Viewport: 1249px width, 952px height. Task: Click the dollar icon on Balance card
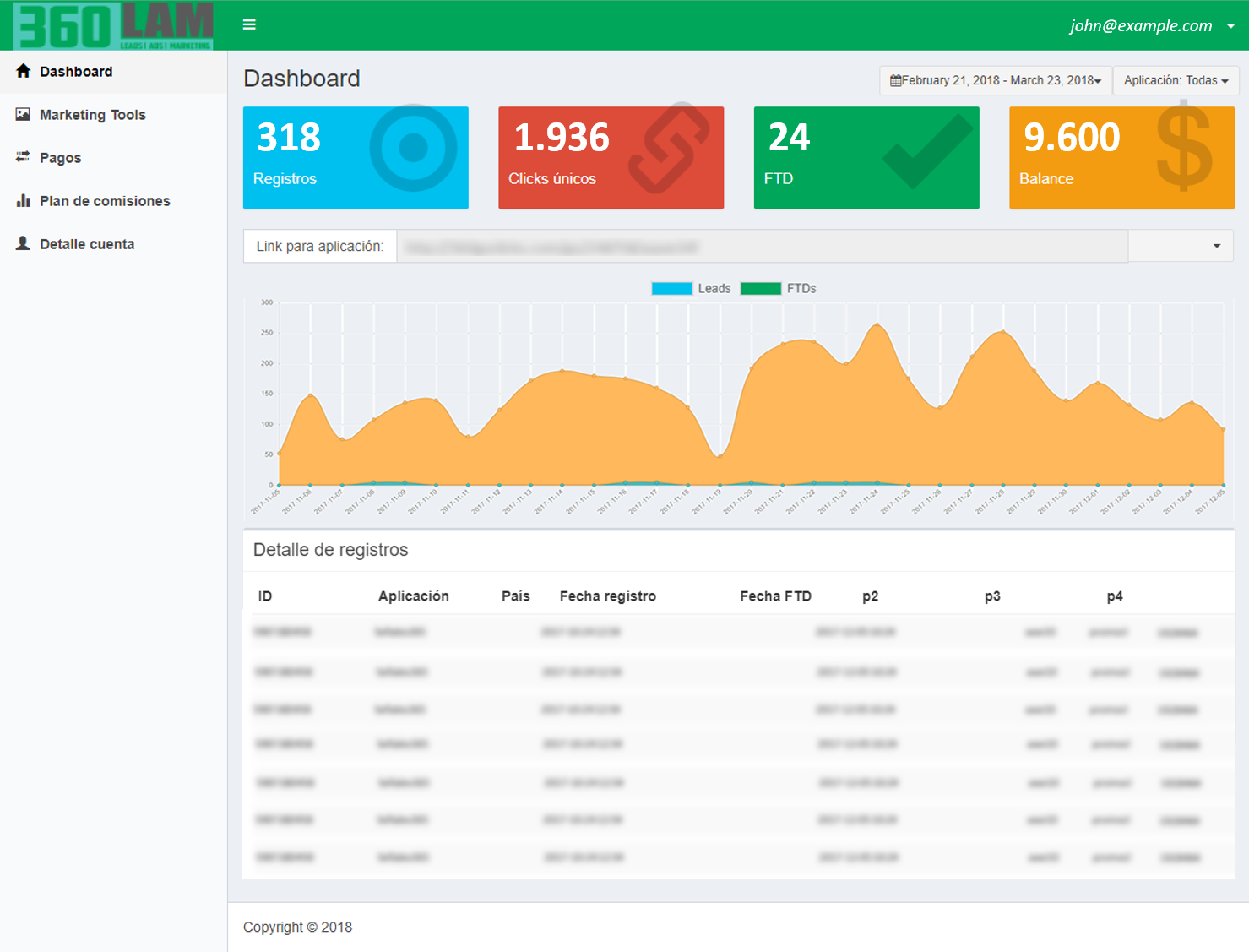(1184, 145)
